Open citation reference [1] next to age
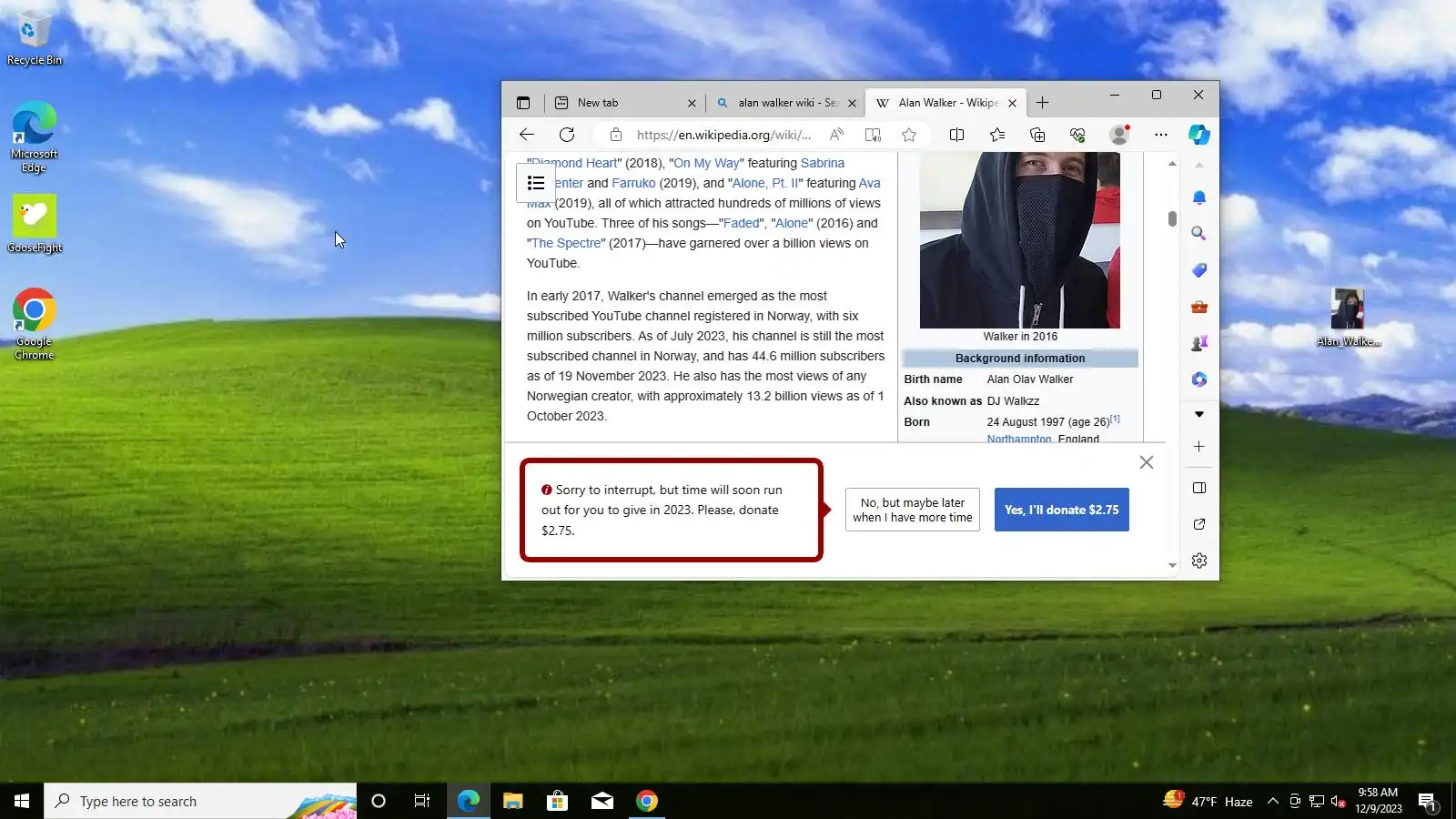The width and height of the screenshot is (1456, 819). pyautogui.click(x=1115, y=419)
